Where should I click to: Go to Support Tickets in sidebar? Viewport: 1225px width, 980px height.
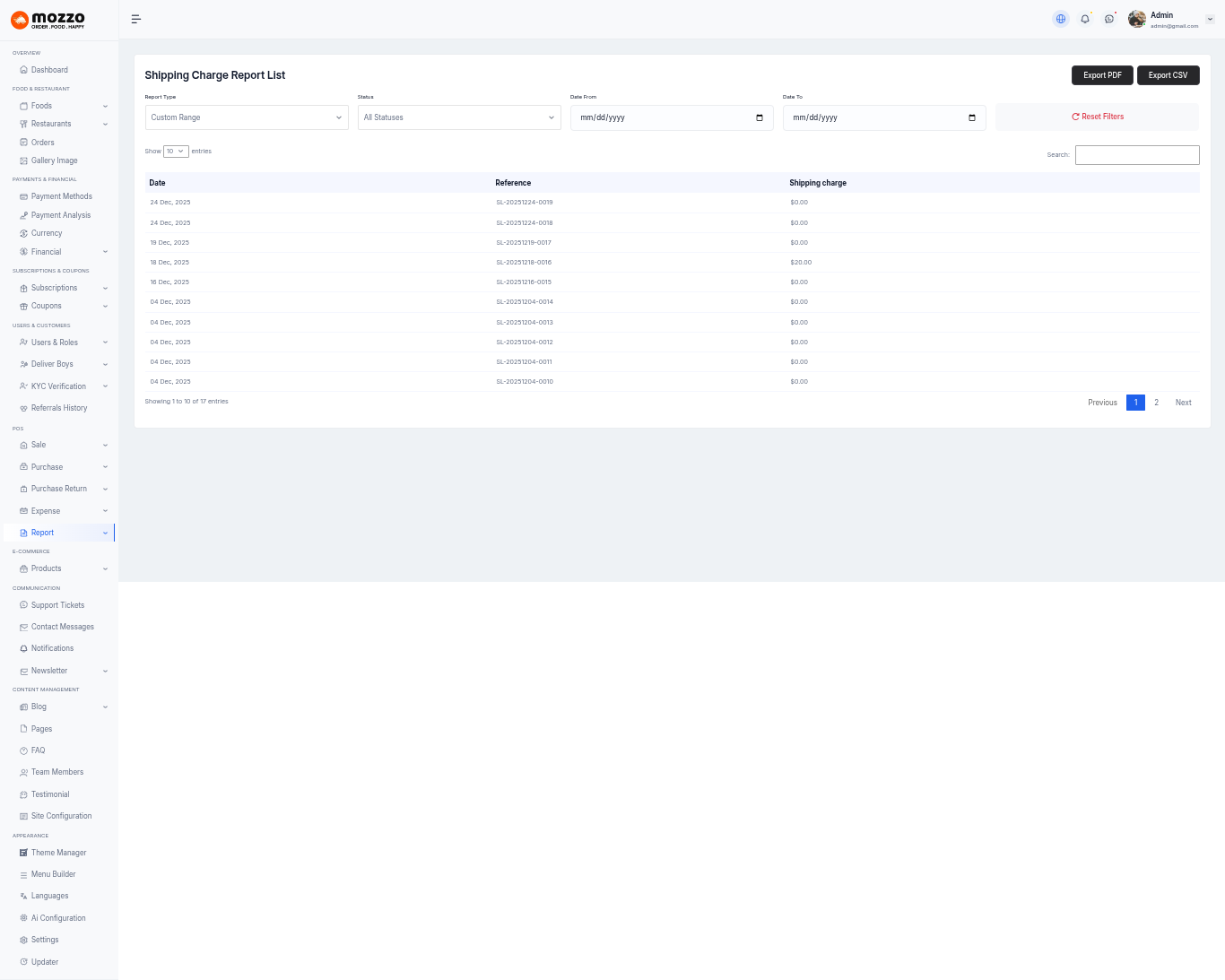coord(57,605)
